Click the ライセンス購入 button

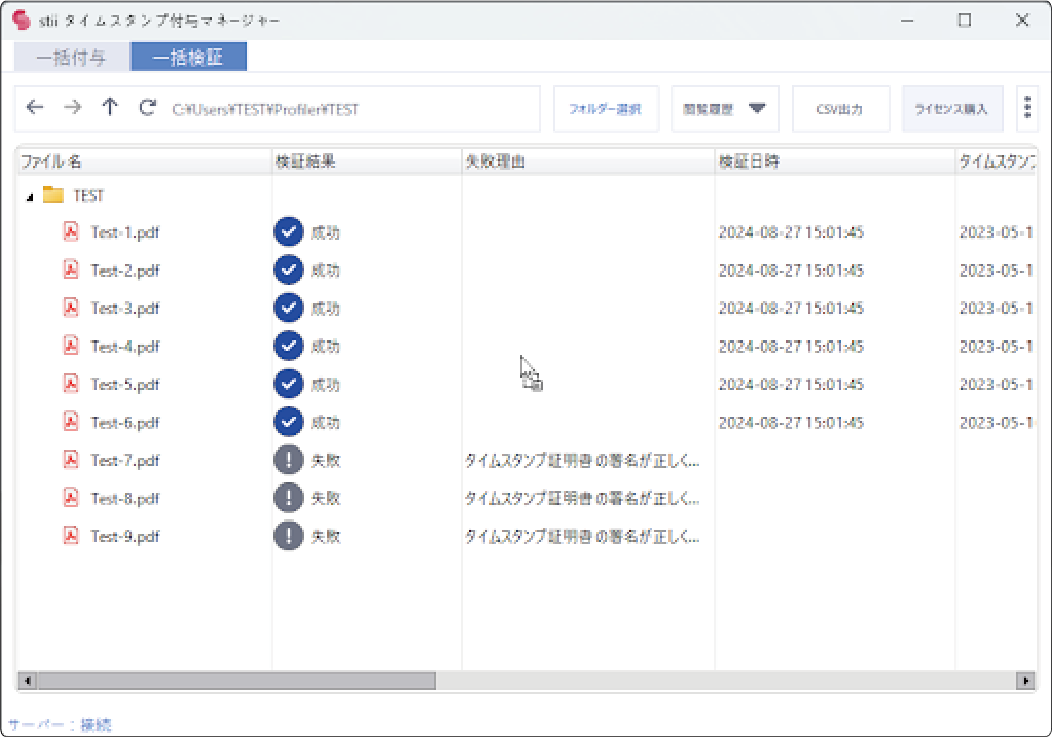pyautogui.click(x=952, y=109)
